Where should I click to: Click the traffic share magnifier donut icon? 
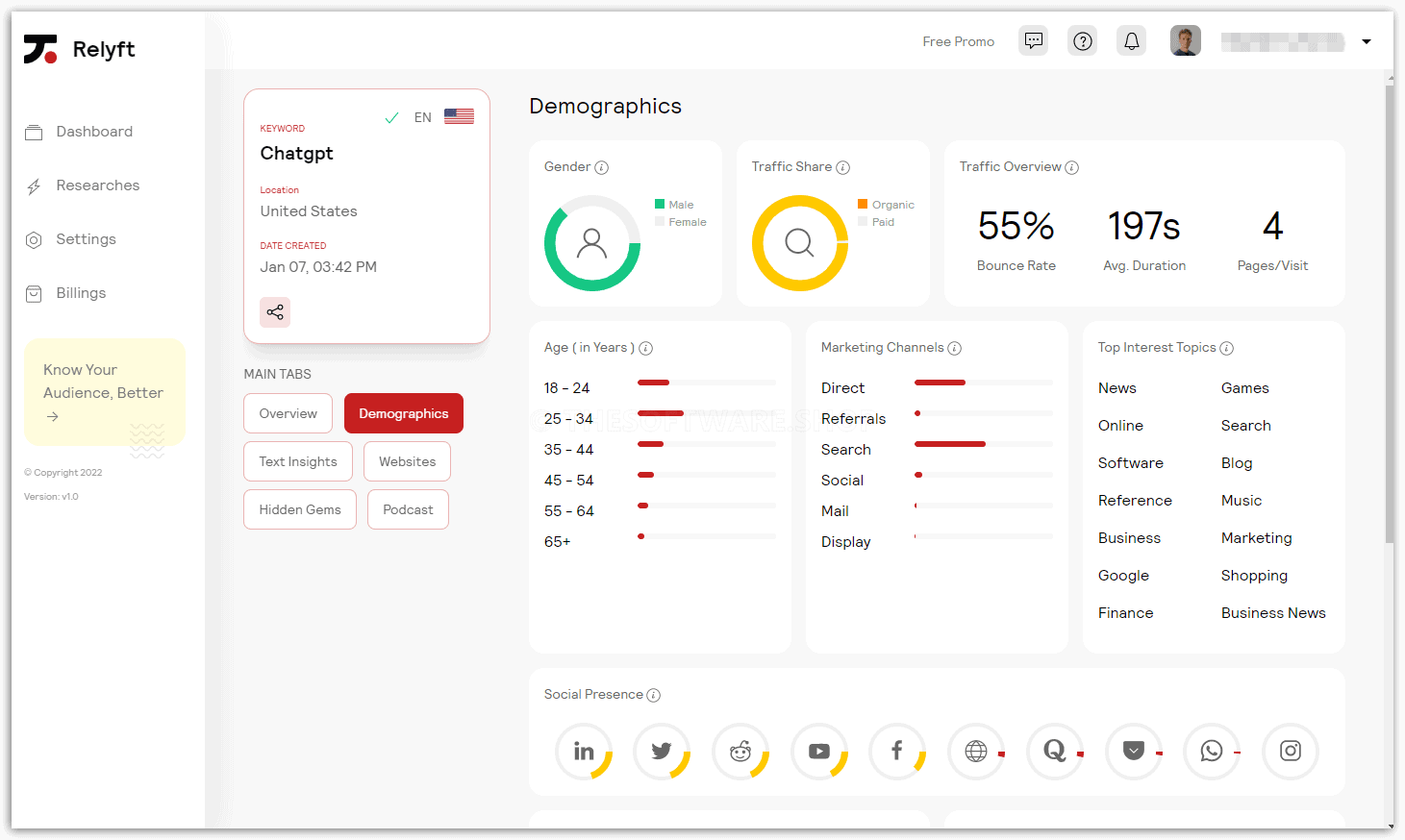click(x=800, y=243)
